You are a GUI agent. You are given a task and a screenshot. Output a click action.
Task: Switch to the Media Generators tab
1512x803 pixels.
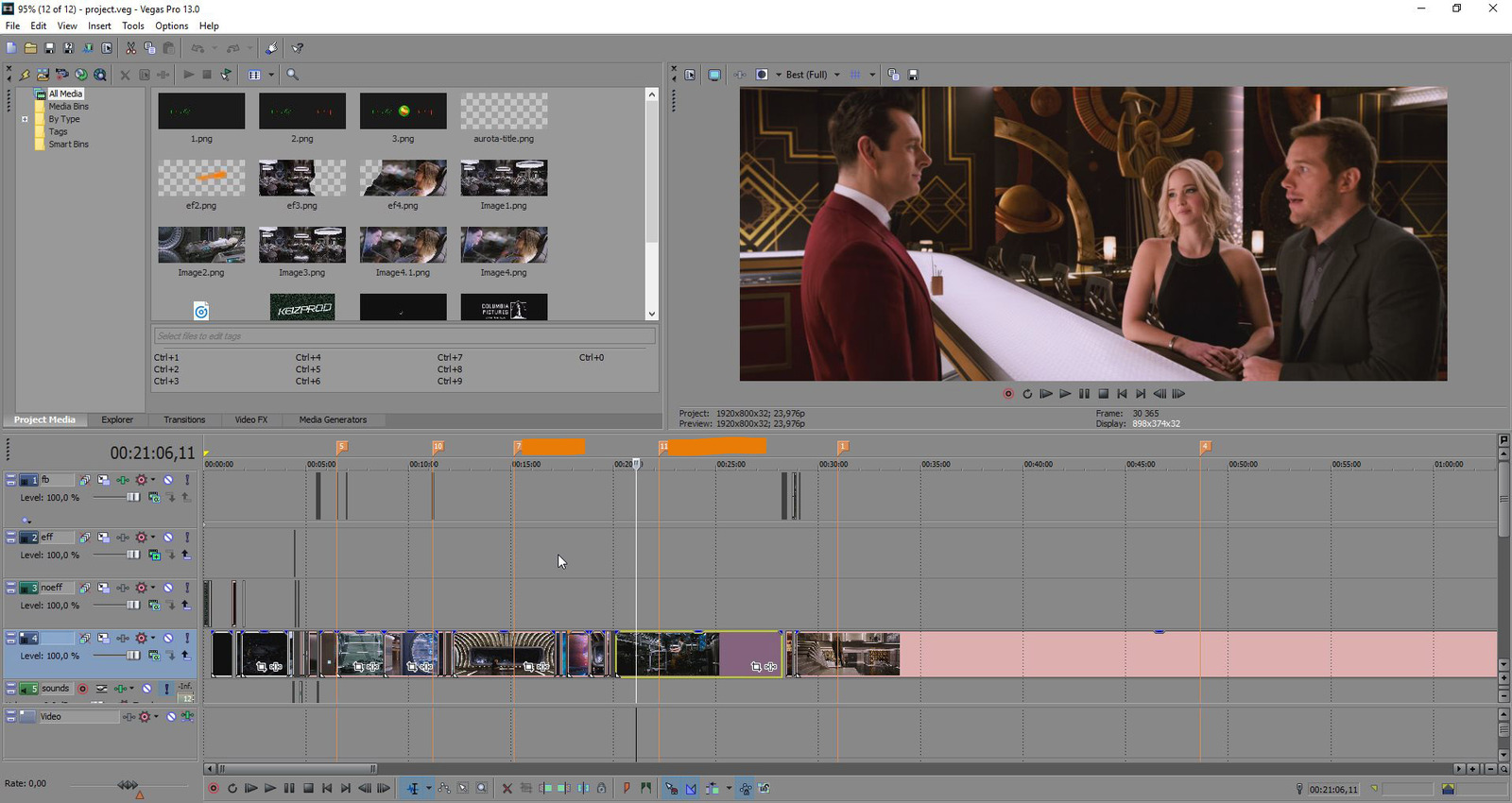pos(333,419)
